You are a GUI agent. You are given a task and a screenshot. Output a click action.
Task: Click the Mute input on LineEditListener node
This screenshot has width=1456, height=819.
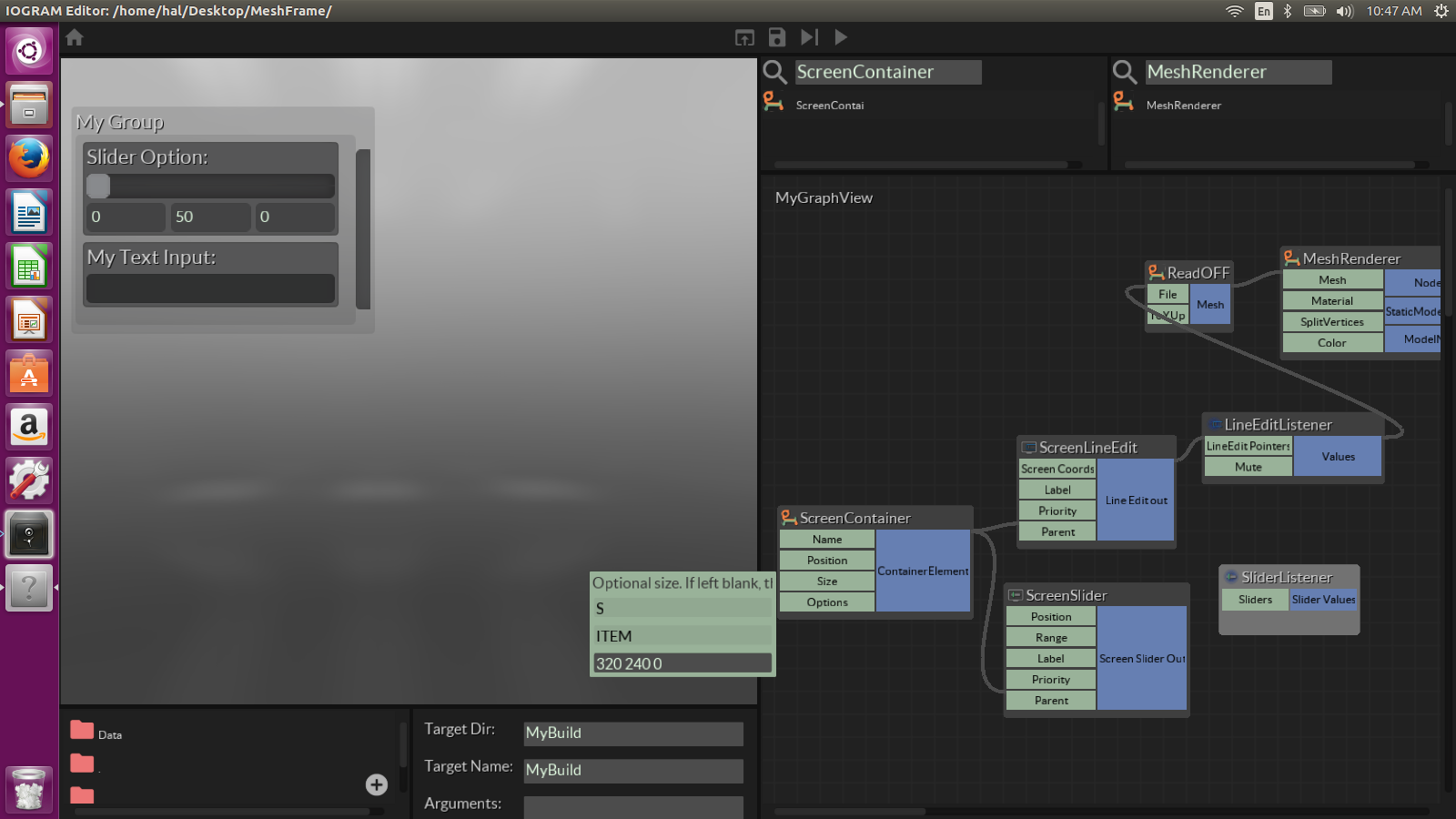[1248, 467]
